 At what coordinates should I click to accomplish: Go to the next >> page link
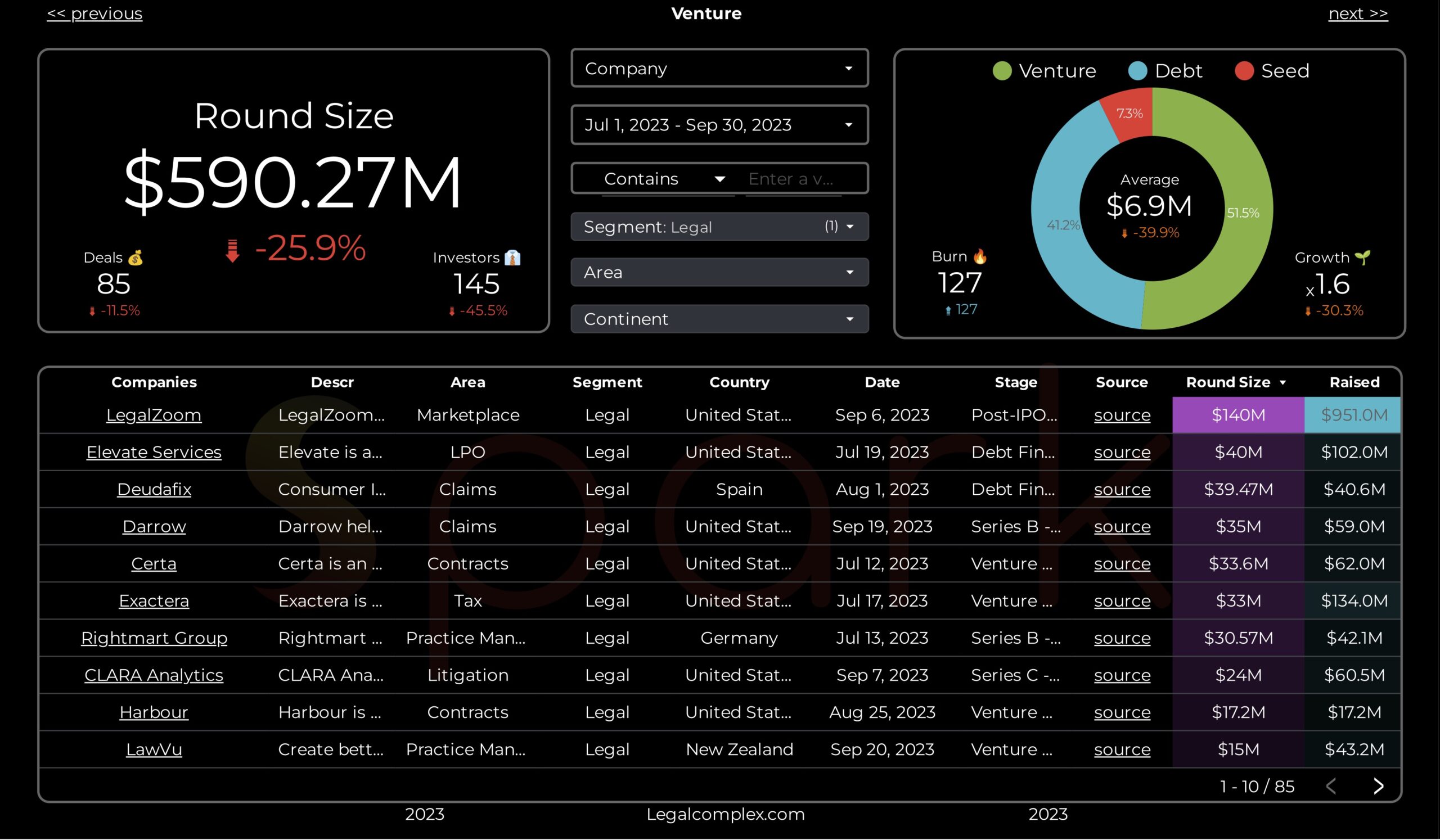[1358, 13]
